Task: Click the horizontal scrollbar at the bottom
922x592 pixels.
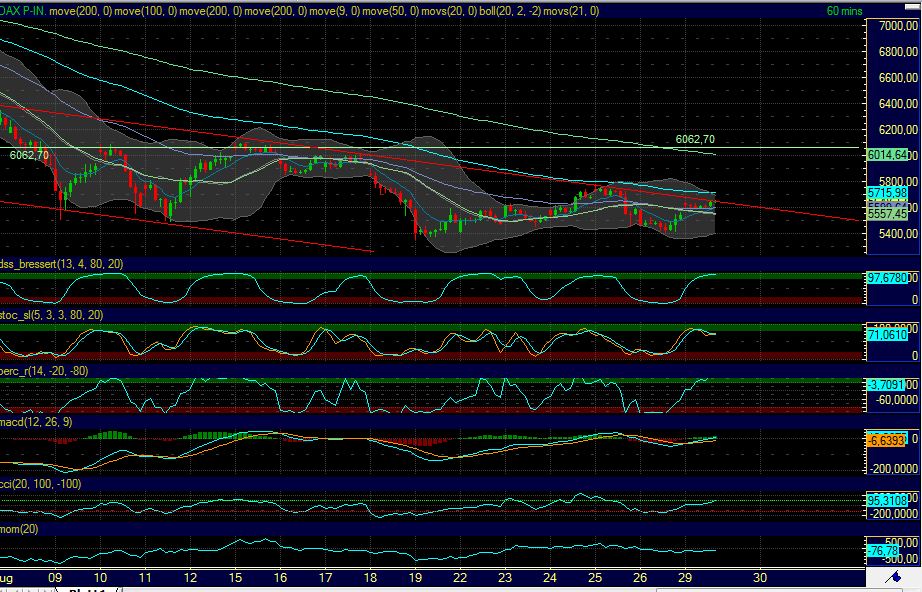Action: [x=500, y=589]
